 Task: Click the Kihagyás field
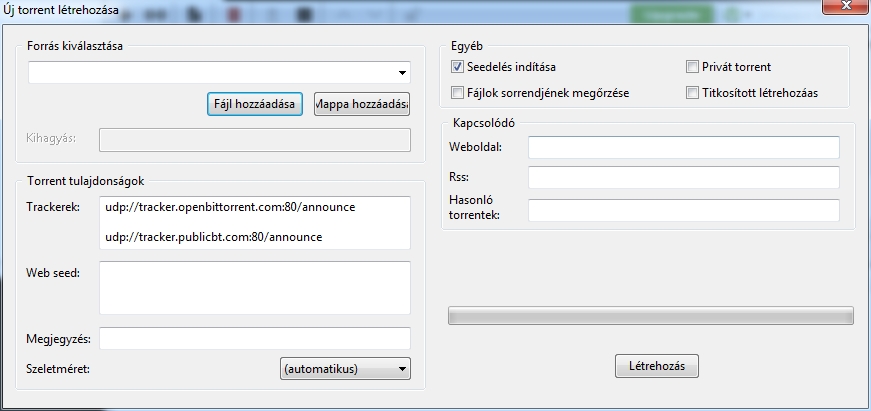(255, 140)
